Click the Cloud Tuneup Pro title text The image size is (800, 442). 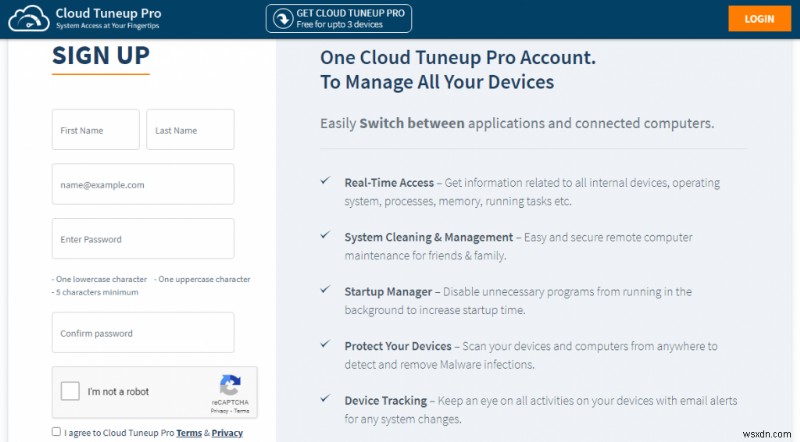[108, 13]
